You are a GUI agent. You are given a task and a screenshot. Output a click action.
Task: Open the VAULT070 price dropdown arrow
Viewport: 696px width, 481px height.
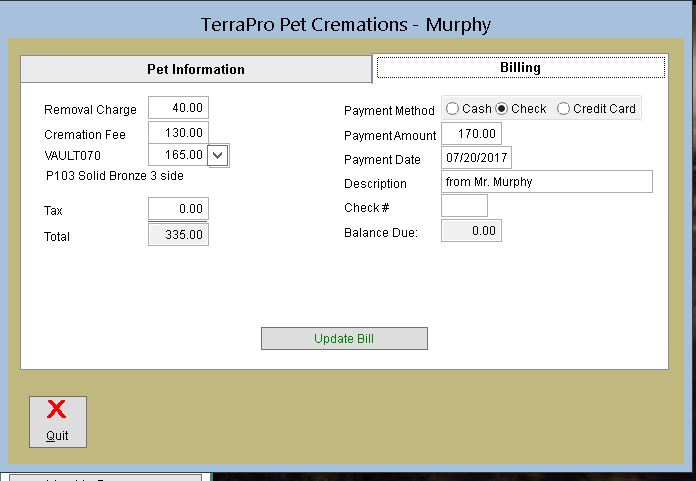[218, 155]
